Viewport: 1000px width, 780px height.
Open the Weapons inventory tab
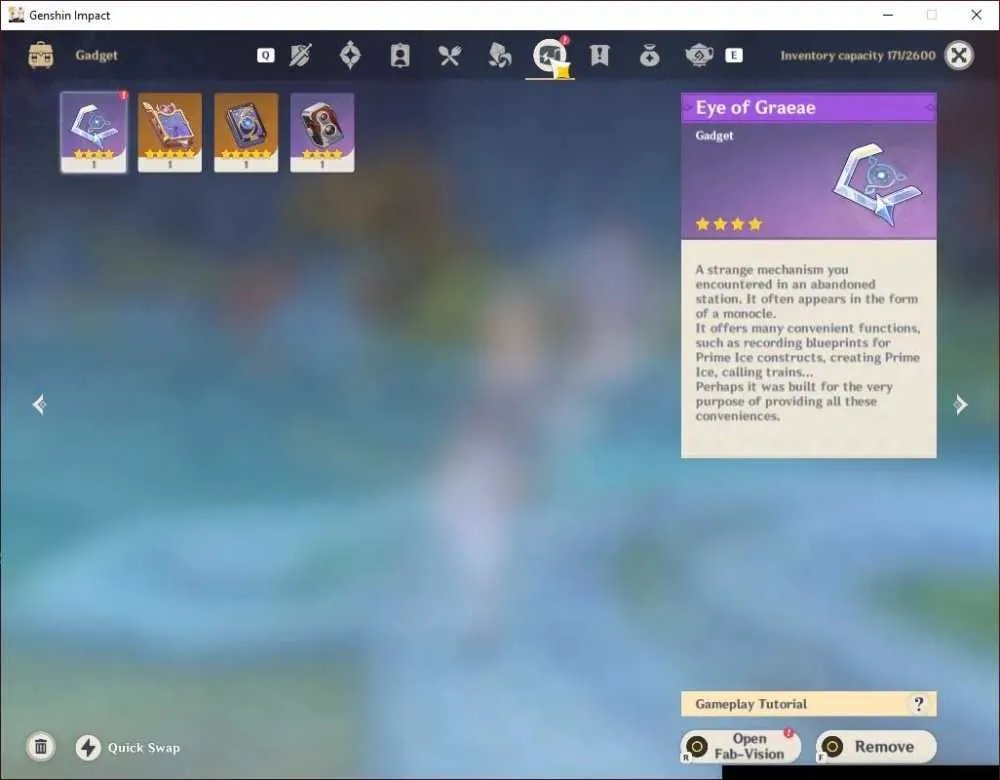pyautogui.click(x=300, y=55)
